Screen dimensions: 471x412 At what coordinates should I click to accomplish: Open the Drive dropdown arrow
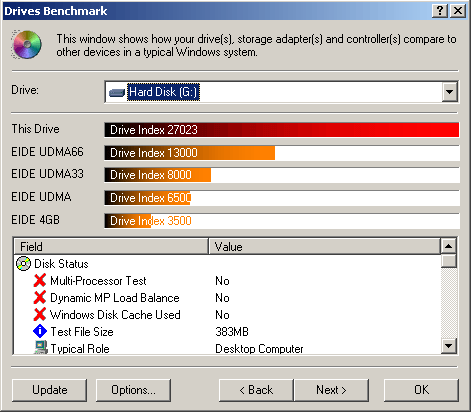[450, 92]
